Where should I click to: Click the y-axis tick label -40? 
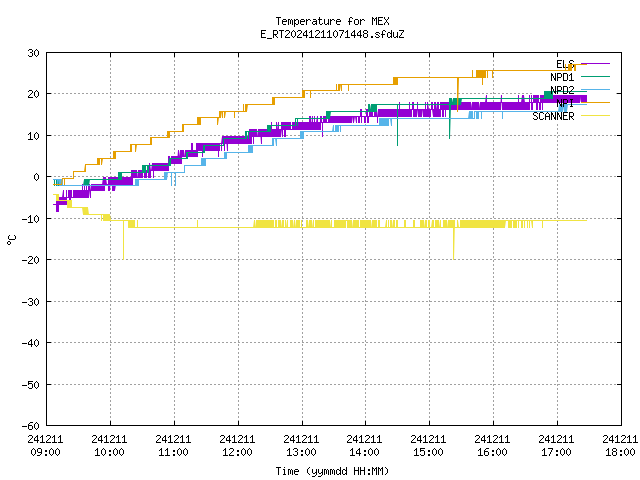[31, 343]
